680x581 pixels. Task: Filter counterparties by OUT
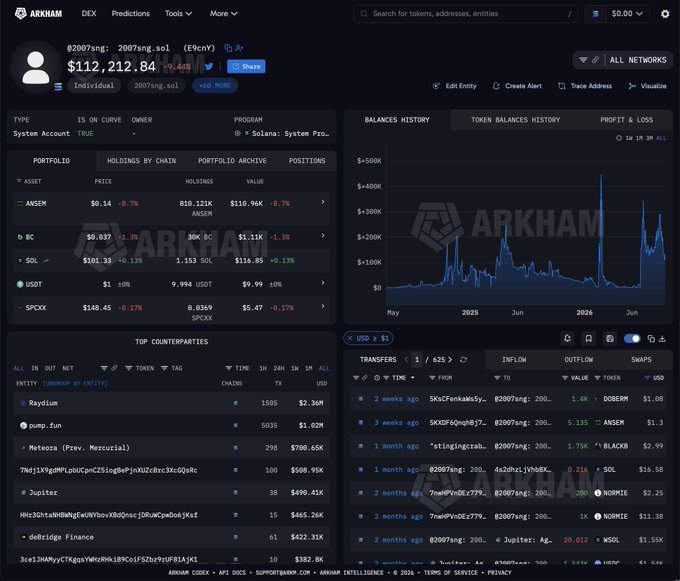(x=50, y=369)
